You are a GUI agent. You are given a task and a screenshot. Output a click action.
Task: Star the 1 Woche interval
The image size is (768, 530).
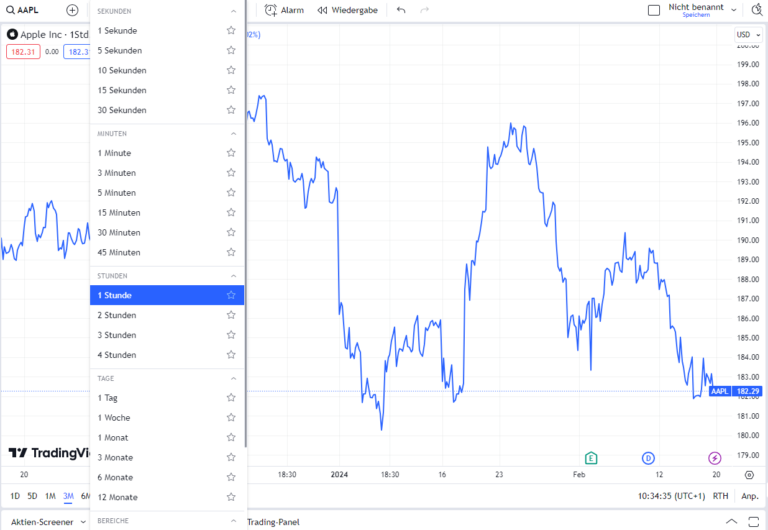[231, 417]
